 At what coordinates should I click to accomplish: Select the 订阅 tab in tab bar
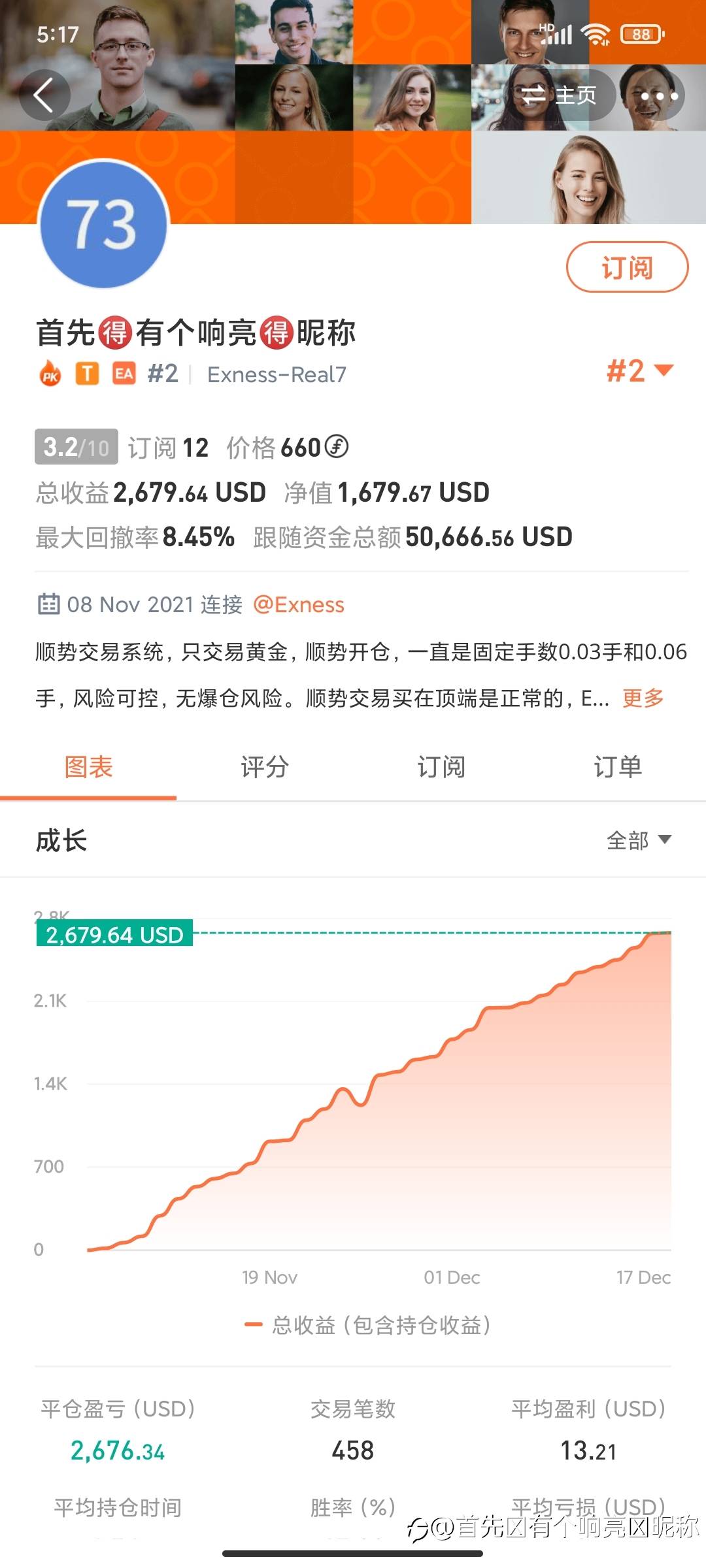pyautogui.click(x=441, y=767)
